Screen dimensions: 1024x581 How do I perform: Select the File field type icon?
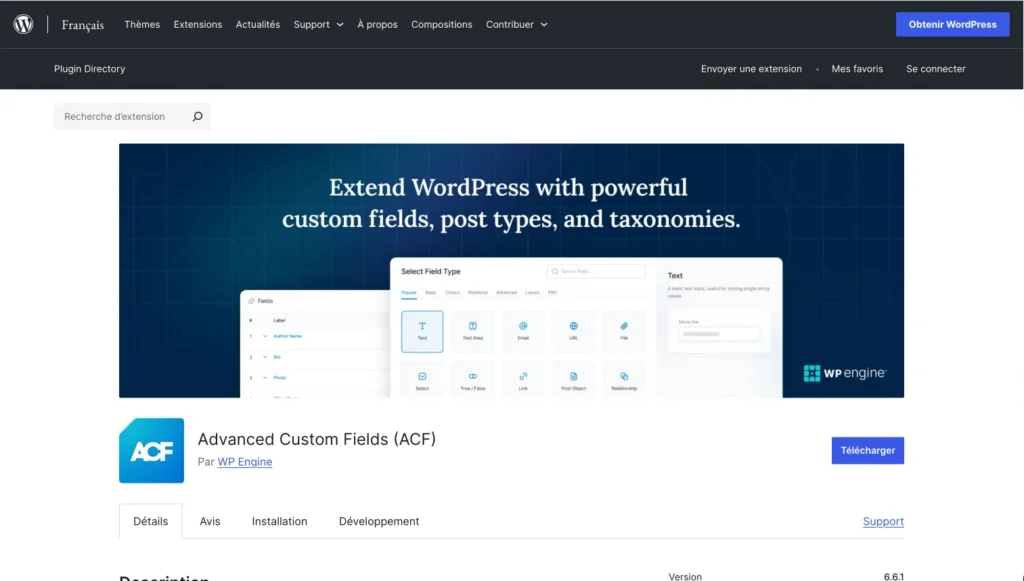click(x=624, y=330)
